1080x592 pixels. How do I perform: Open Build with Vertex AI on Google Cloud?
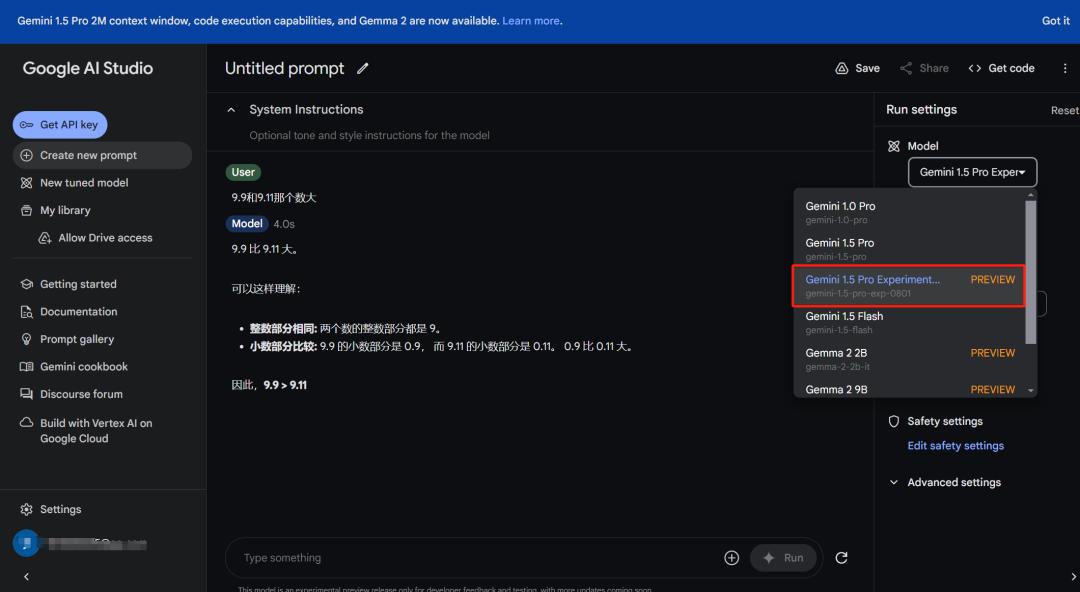(93, 430)
